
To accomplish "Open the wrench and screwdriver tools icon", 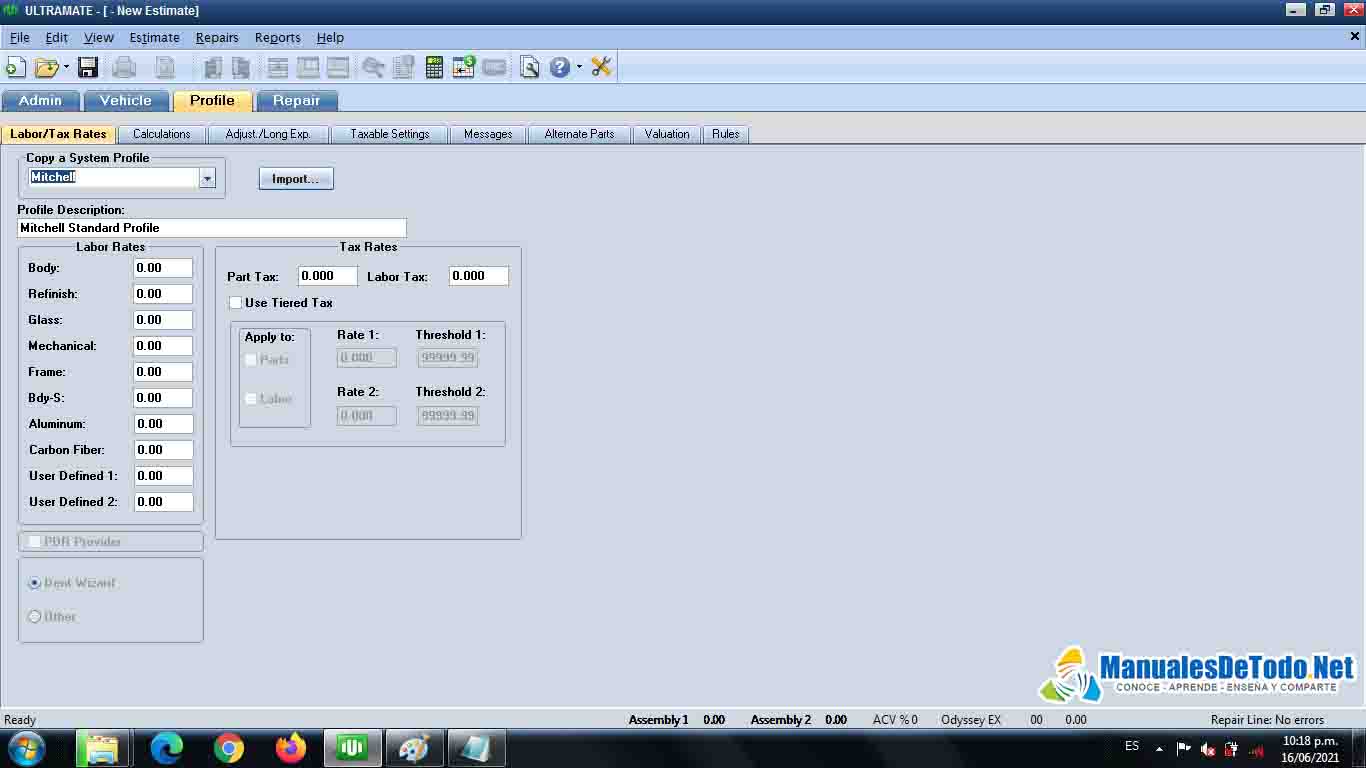I will tap(601, 67).
